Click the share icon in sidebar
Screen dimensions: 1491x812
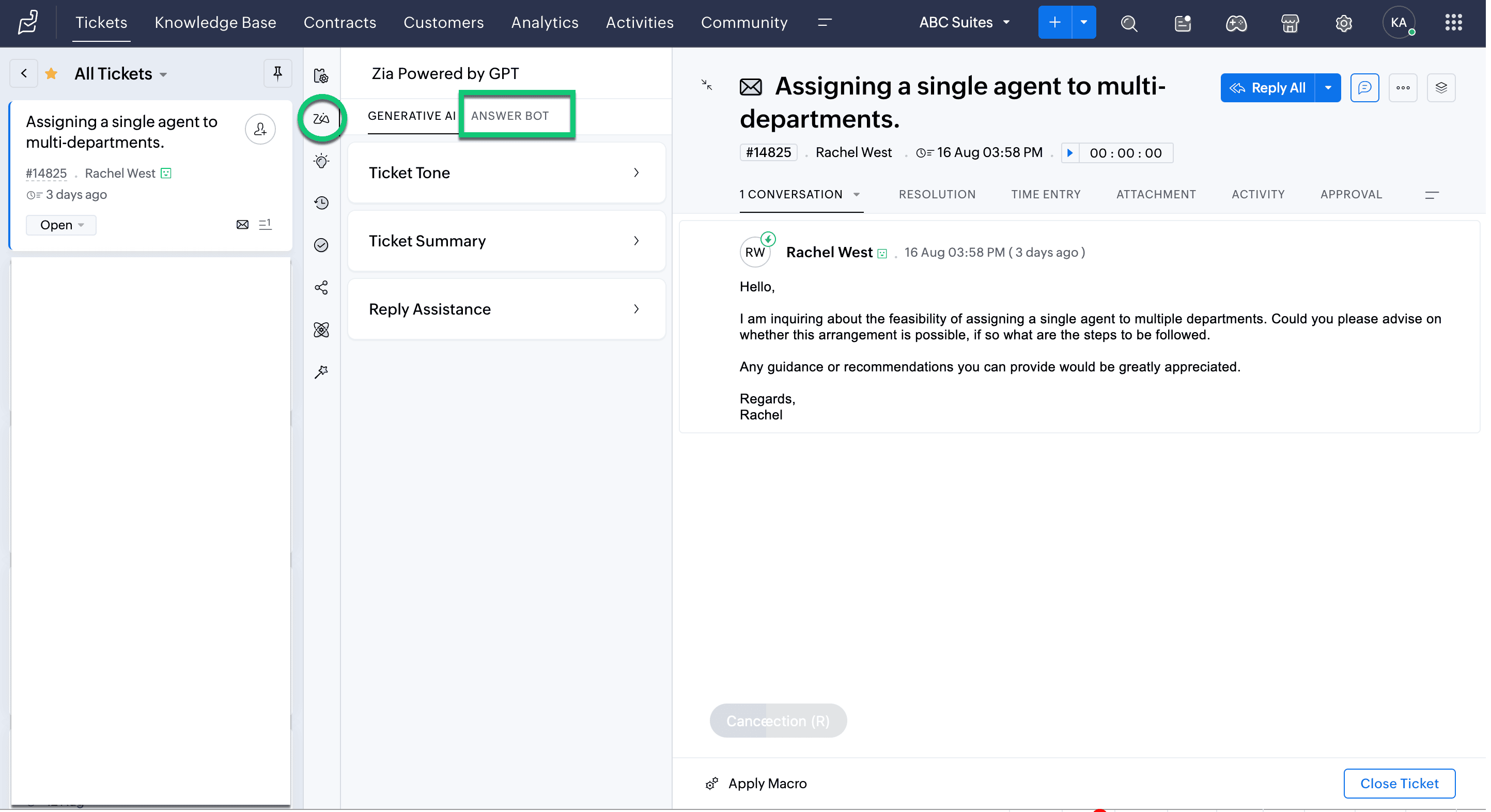tap(322, 288)
